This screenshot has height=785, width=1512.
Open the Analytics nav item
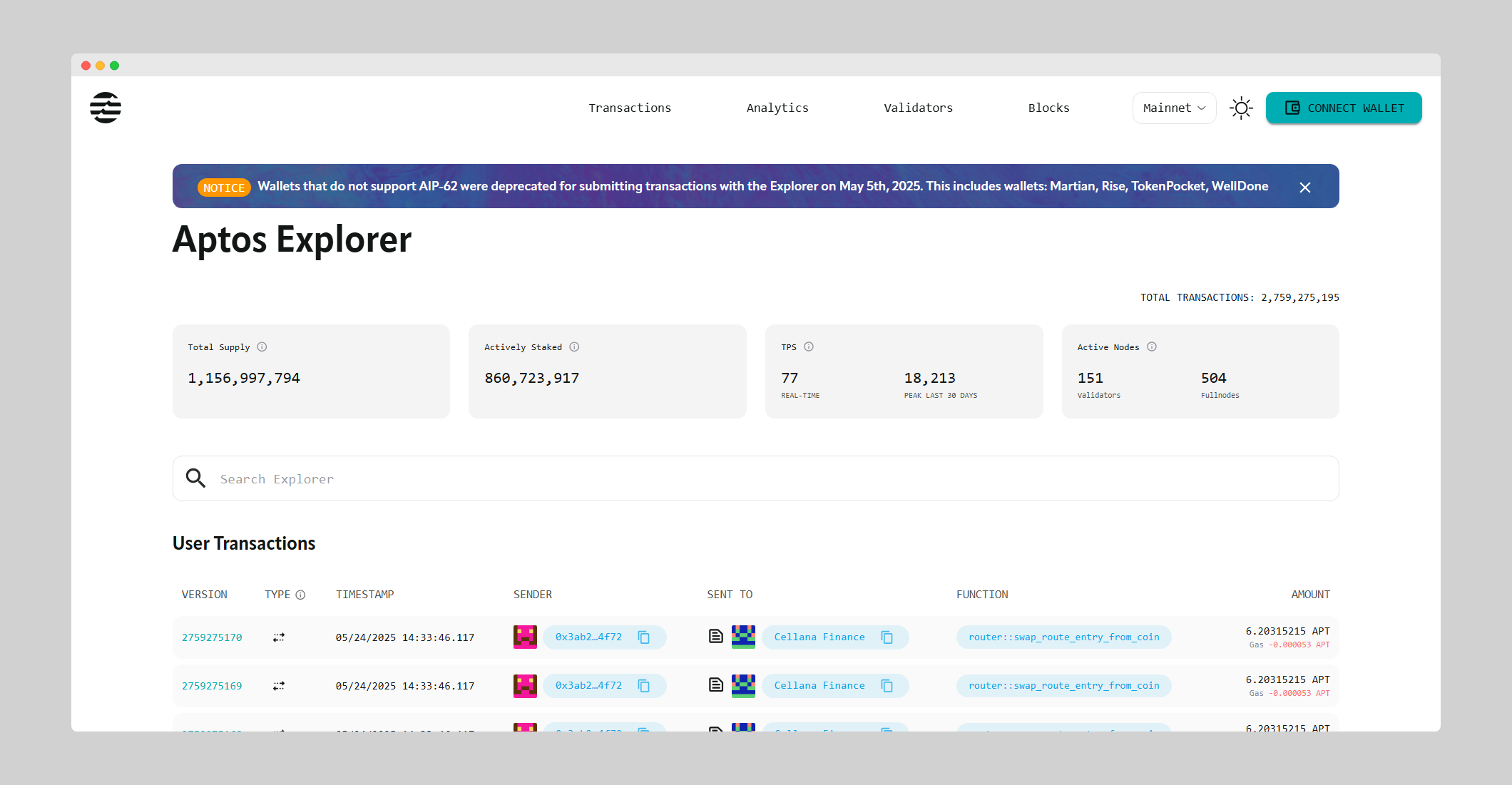coord(777,108)
